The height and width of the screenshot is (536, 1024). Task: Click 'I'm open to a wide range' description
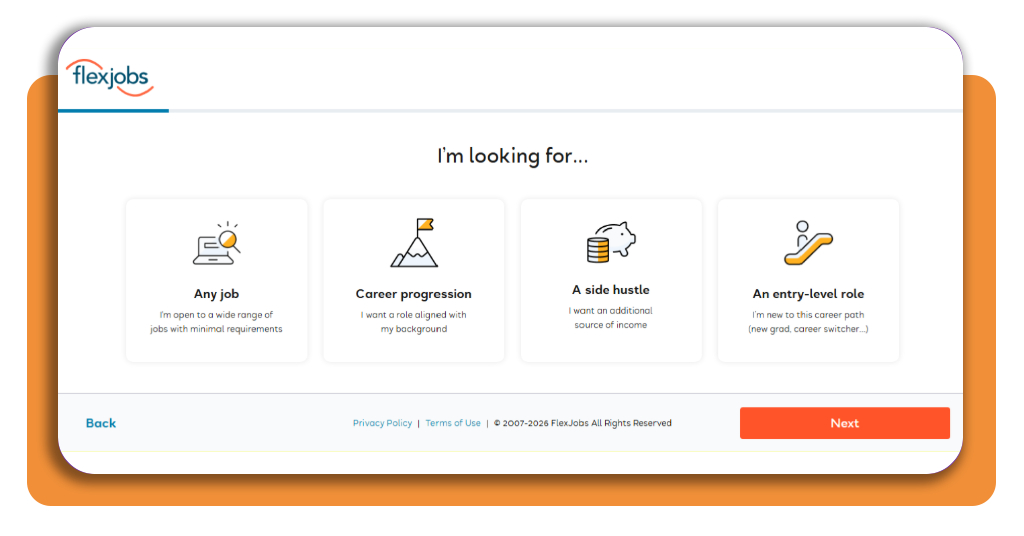217,322
